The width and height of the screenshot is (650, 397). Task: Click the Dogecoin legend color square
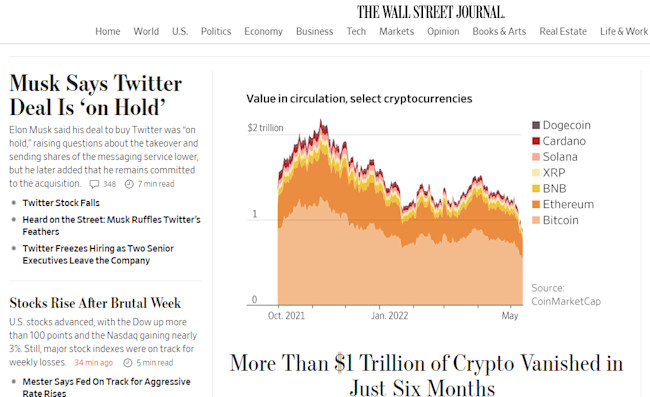click(x=536, y=125)
